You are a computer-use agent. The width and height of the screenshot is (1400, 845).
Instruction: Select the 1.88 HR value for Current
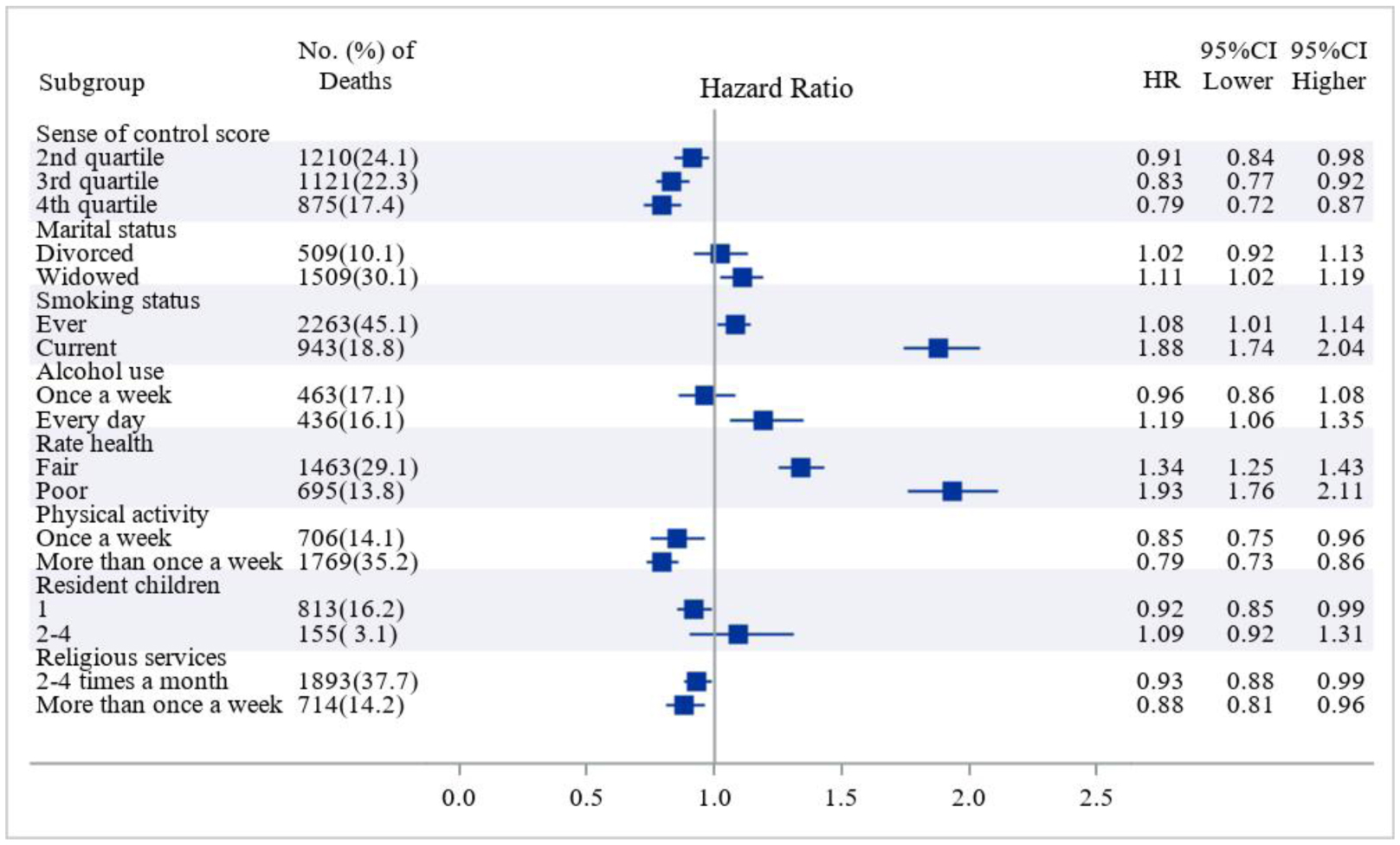click(1159, 348)
